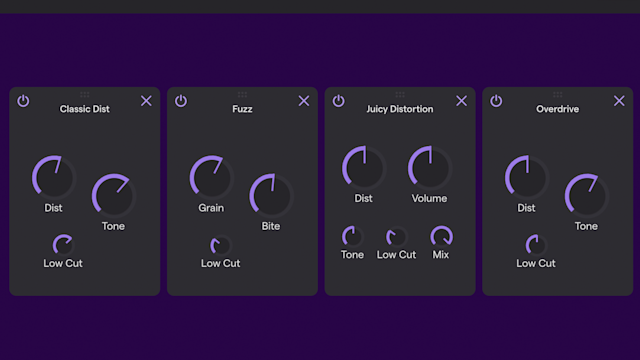Click the Low Cut knob in Juicy Distortion
The image size is (640, 360).
click(x=397, y=237)
